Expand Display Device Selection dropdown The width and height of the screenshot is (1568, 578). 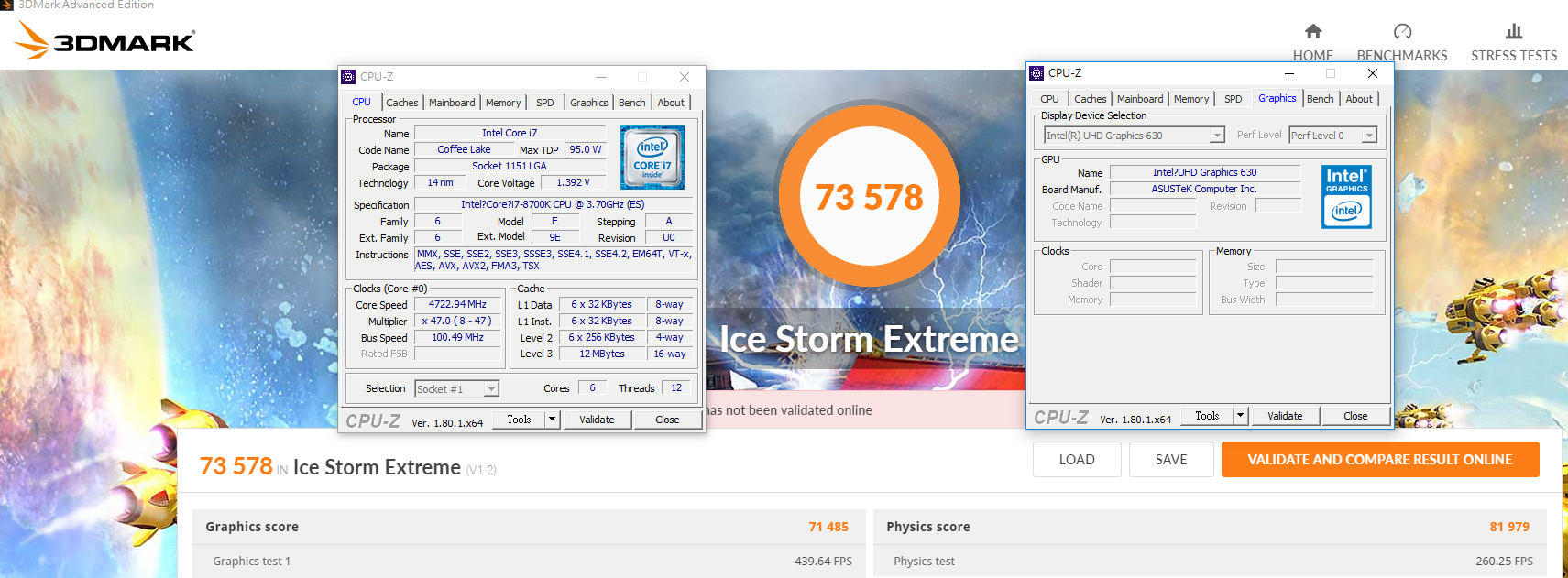(x=1217, y=136)
